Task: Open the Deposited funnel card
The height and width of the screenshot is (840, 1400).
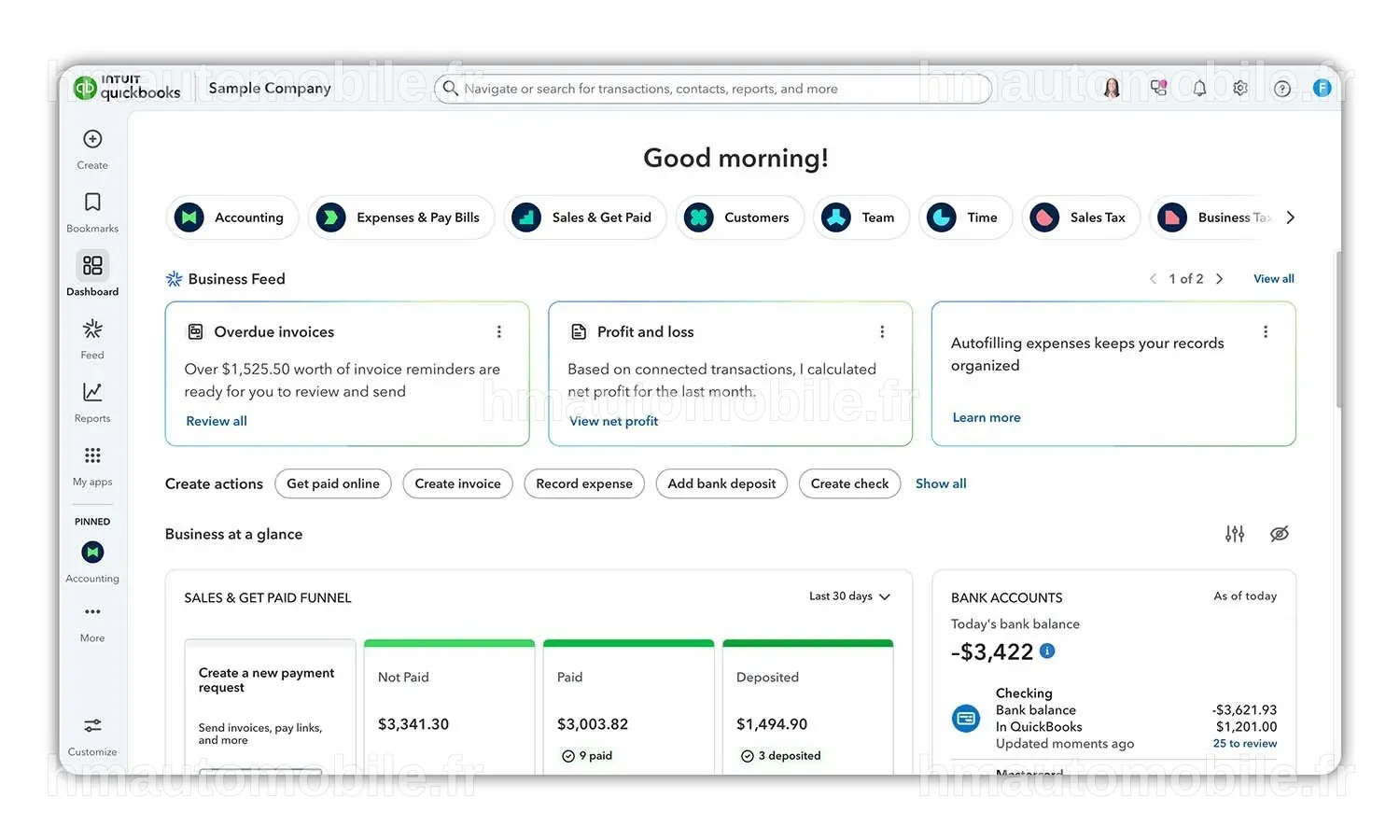Action: point(807,707)
